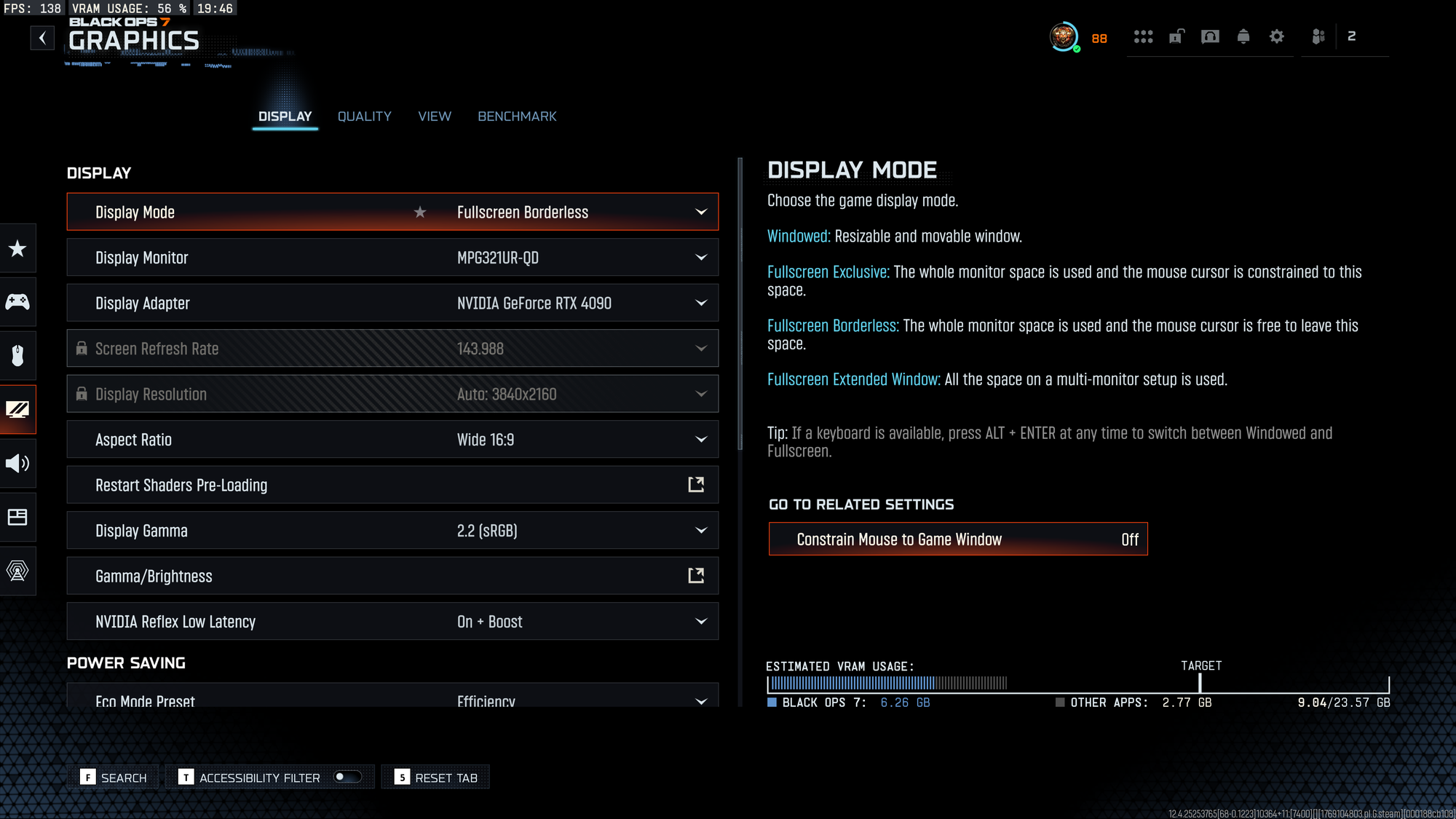Screen dimensions: 1456x819
Task: Click the Reset Tab button
Action: (x=435, y=778)
